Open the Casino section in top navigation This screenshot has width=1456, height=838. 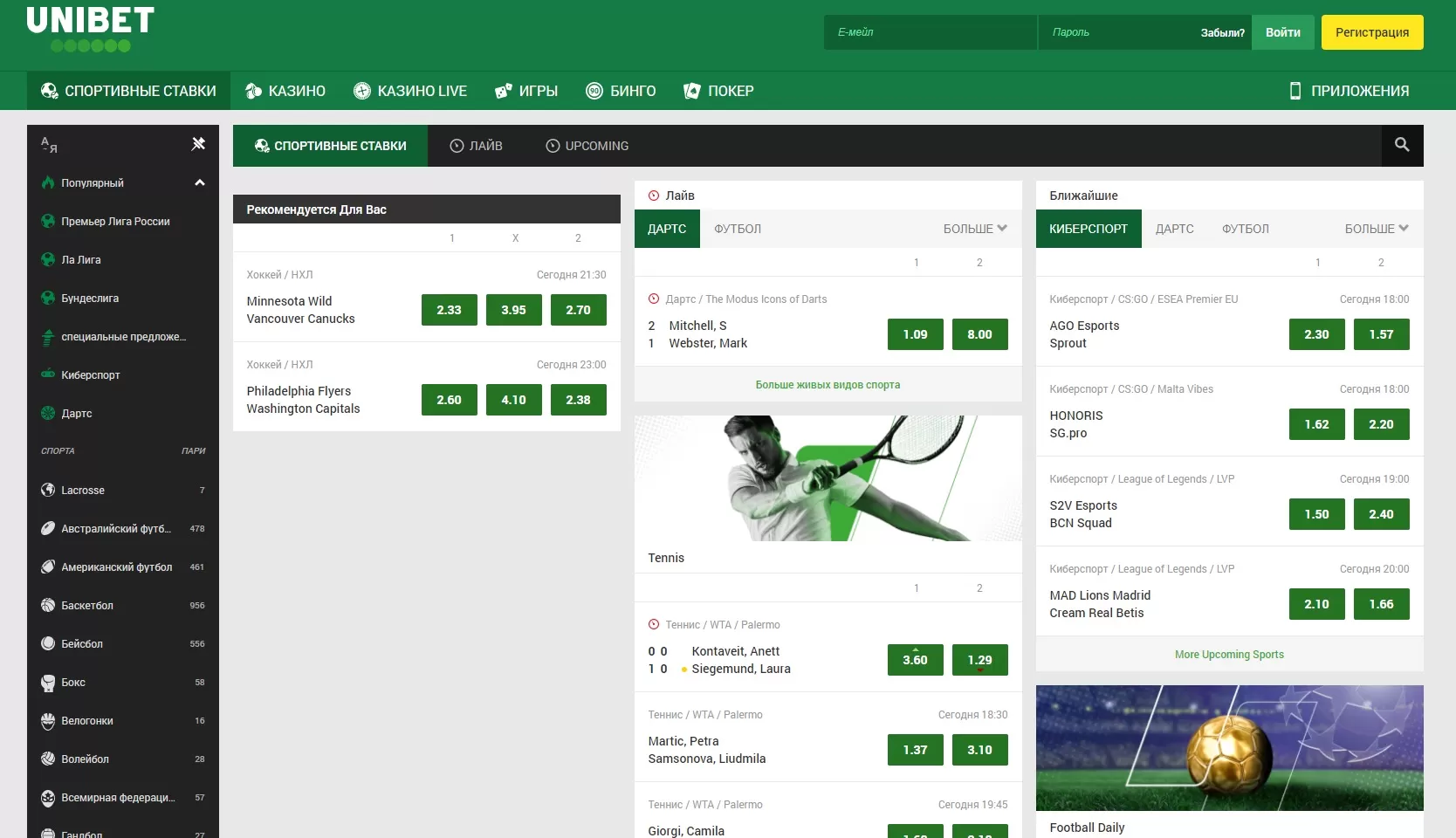pyautogui.click(x=285, y=91)
